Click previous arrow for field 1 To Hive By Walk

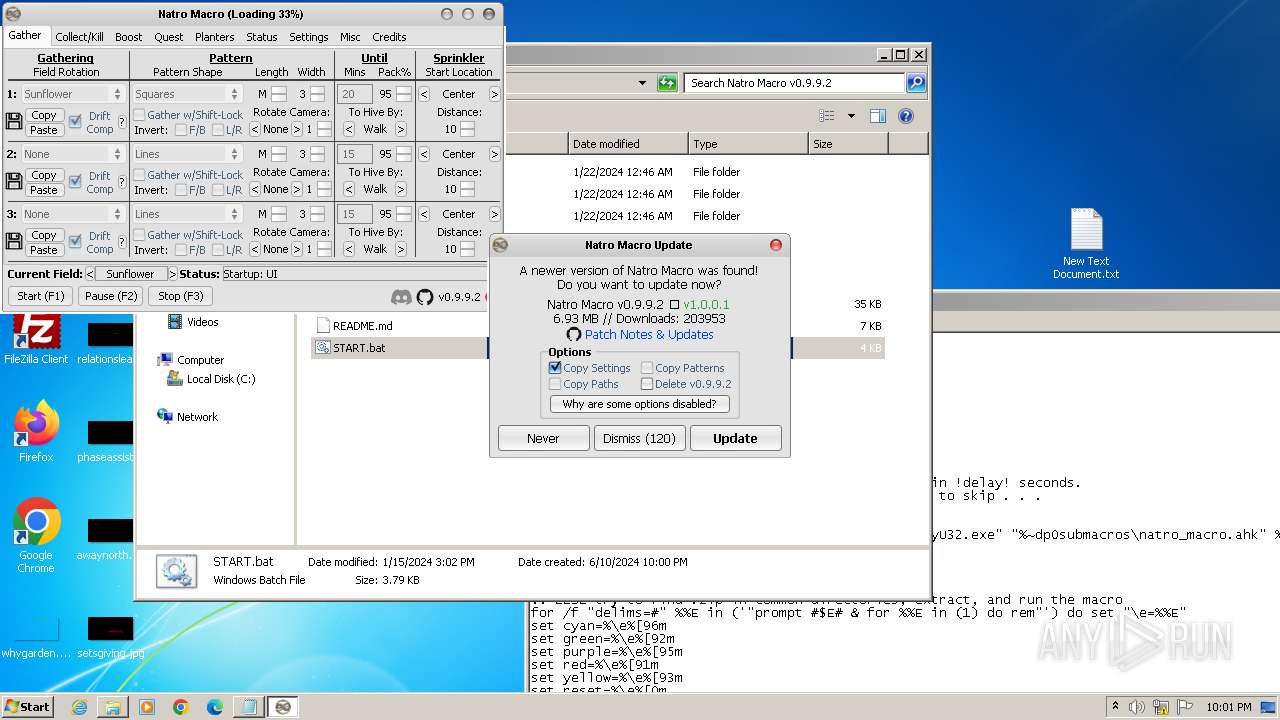tap(350, 129)
